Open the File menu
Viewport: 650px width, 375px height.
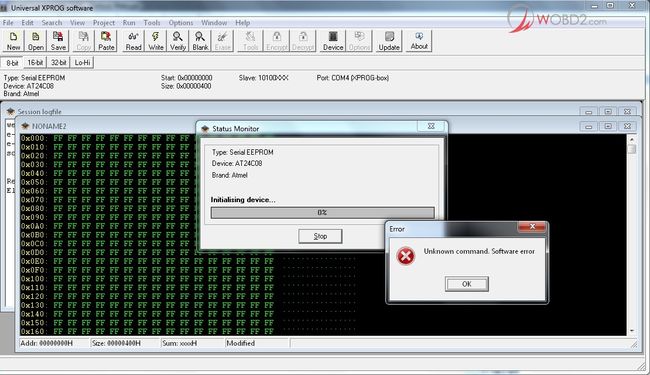coord(8,23)
